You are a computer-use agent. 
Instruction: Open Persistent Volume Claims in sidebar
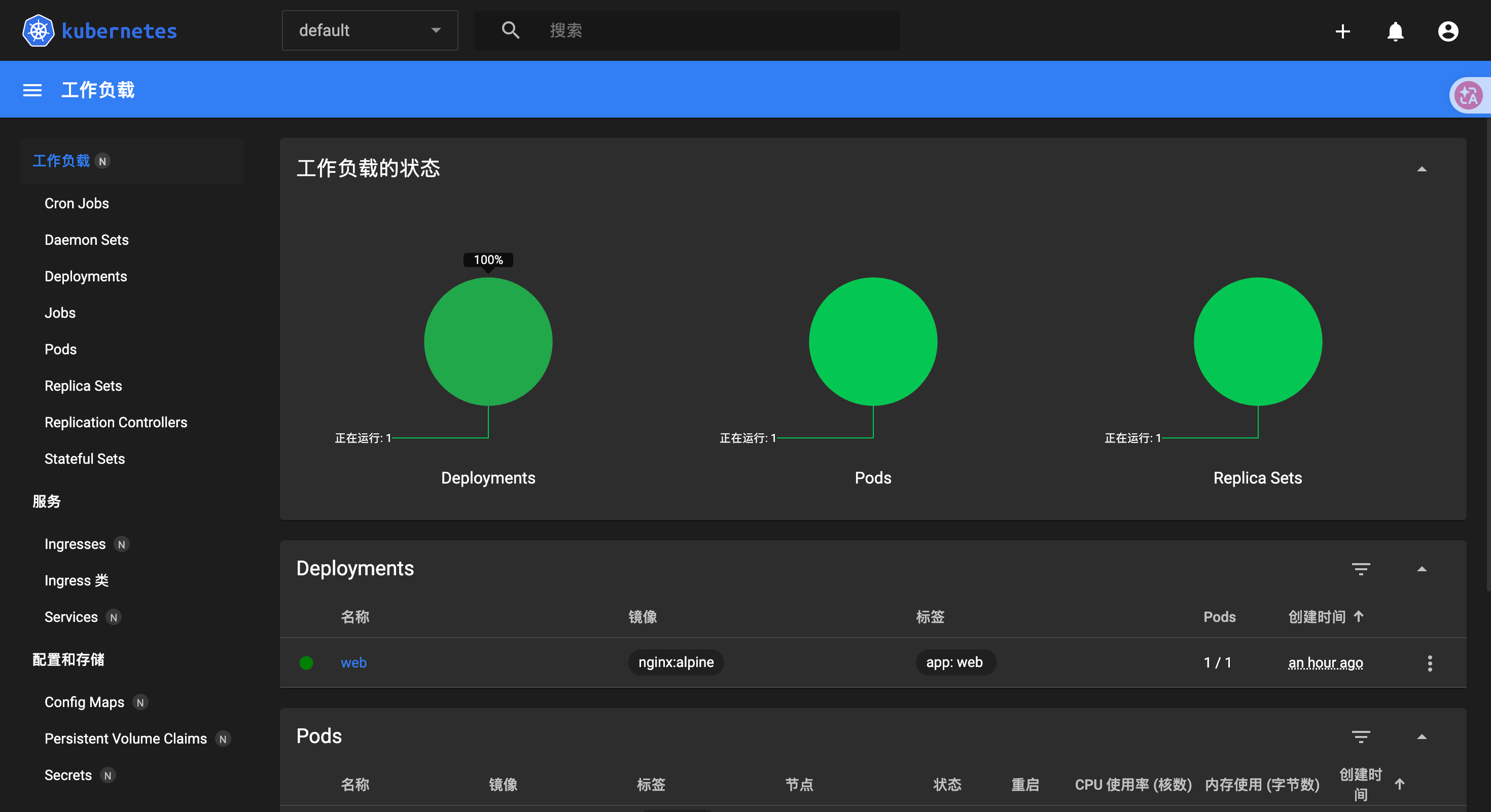click(x=126, y=739)
